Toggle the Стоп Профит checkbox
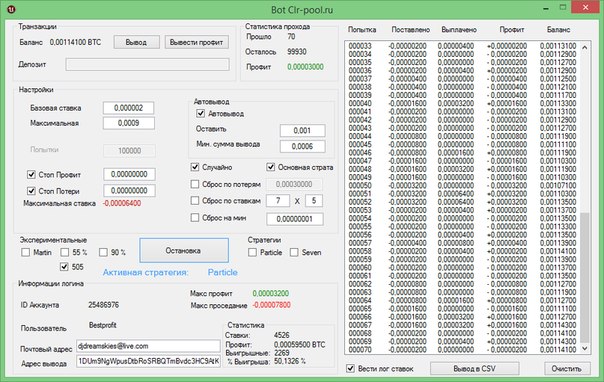Screen dimensions: 604x382 [x=31, y=174]
